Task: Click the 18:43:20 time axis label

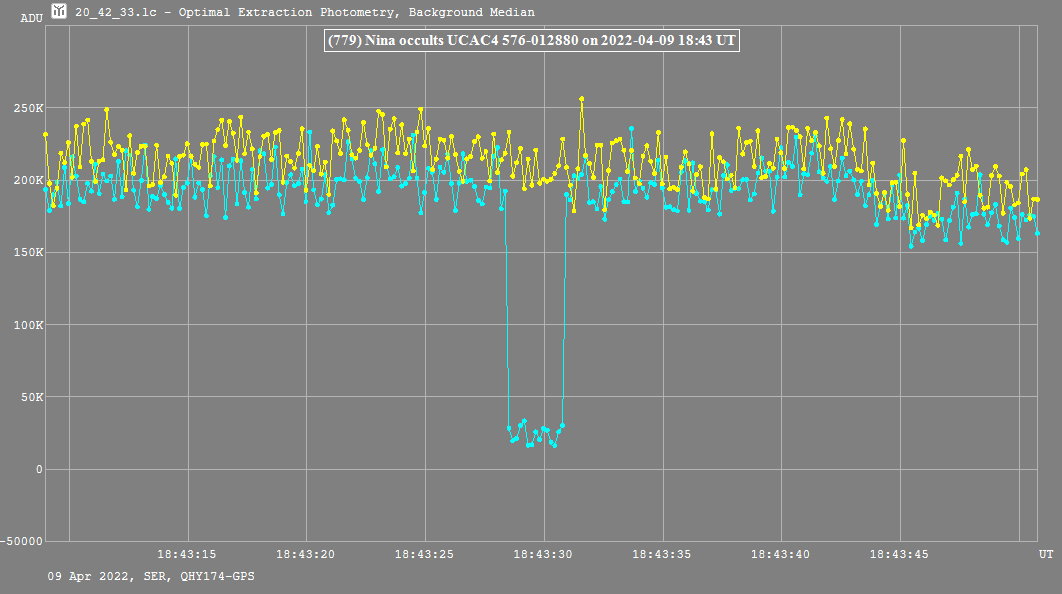Action: pyautogui.click(x=306, y=554)
